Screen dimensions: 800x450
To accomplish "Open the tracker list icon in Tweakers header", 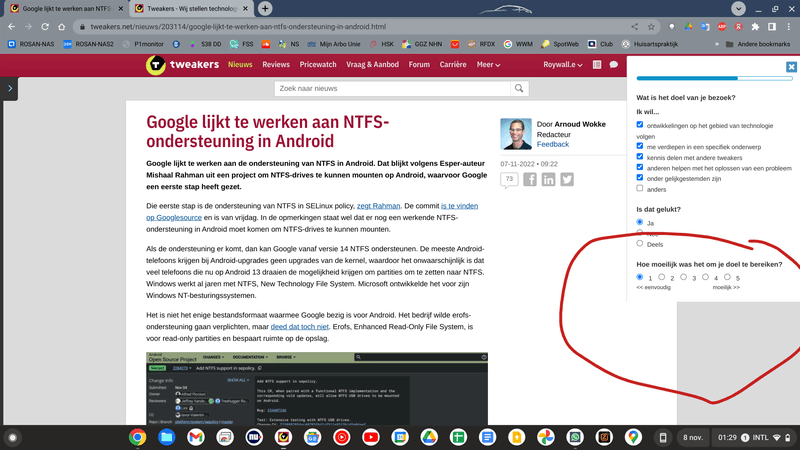I will (x=597, y=65).
